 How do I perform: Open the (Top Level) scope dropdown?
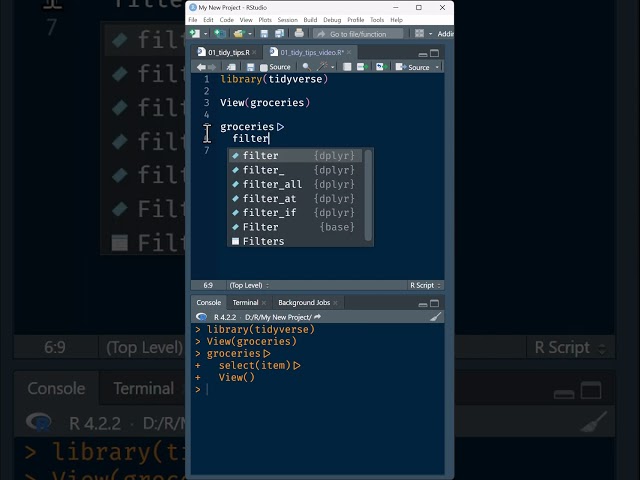pyautogui.click(x=249, y=285)
